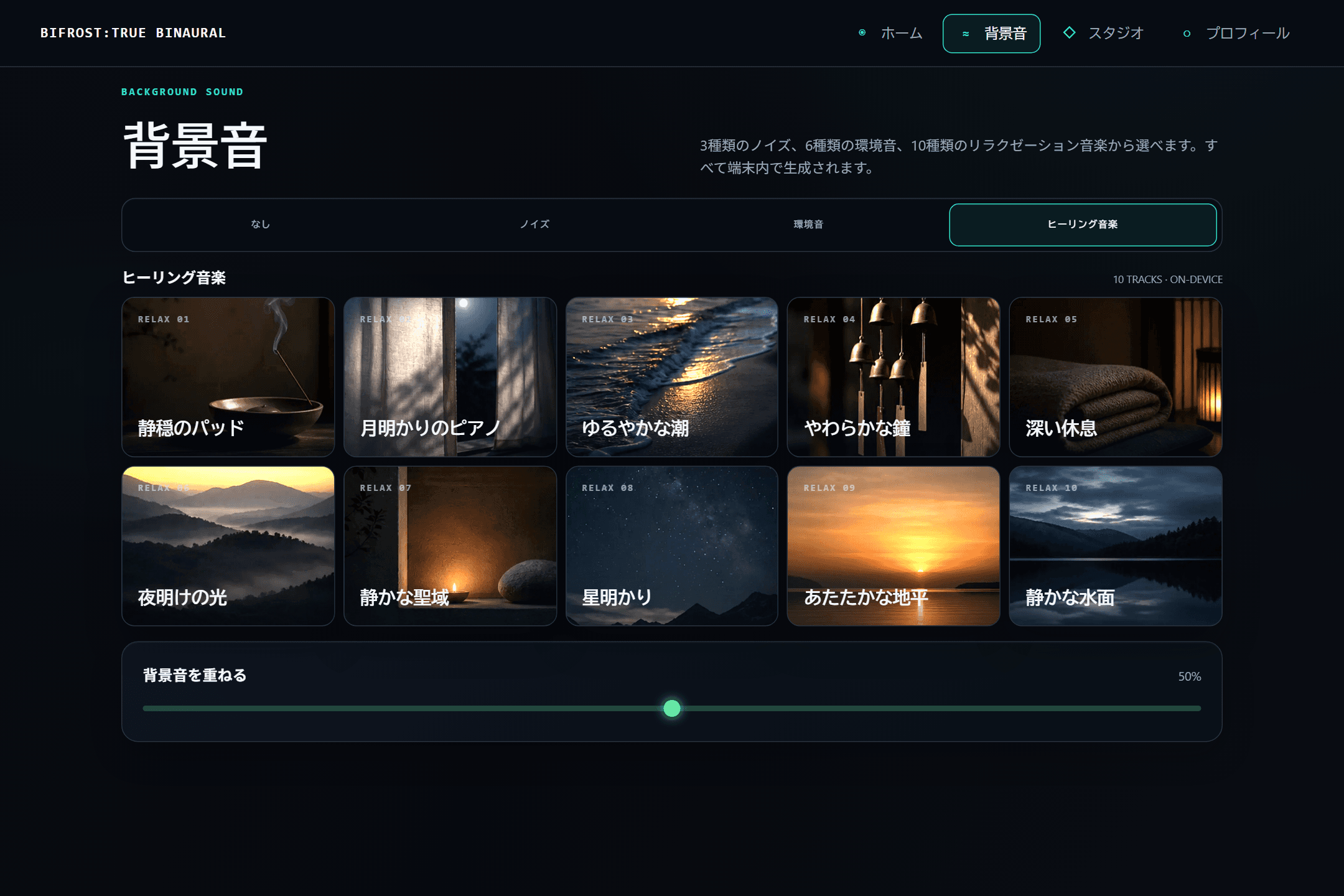The height and width of the screenshot is (896, 1344).
Task: Go to the スタジオ page
Action: [x=1103, y=34]
